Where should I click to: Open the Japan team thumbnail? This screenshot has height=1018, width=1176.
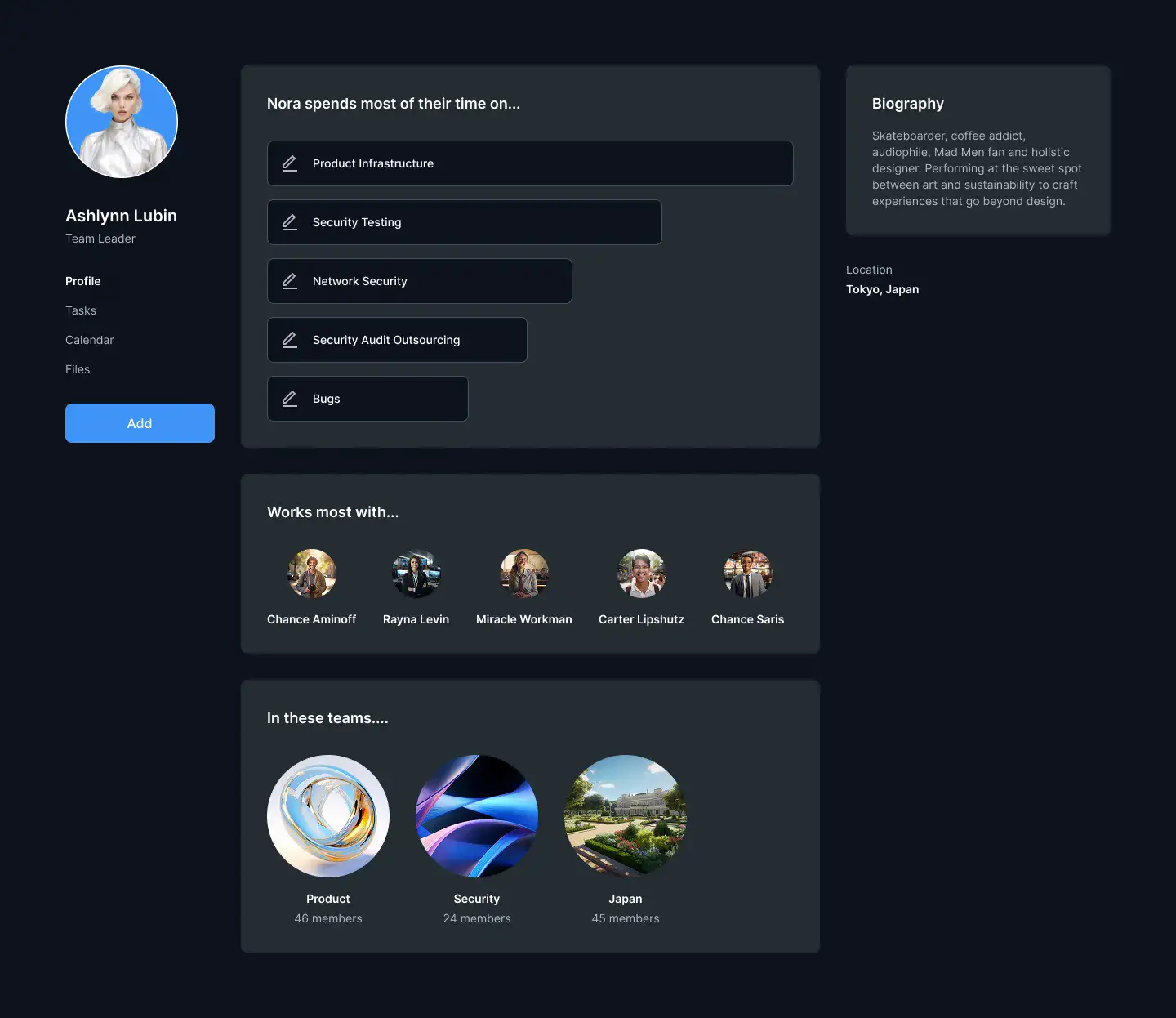point(626,816)
